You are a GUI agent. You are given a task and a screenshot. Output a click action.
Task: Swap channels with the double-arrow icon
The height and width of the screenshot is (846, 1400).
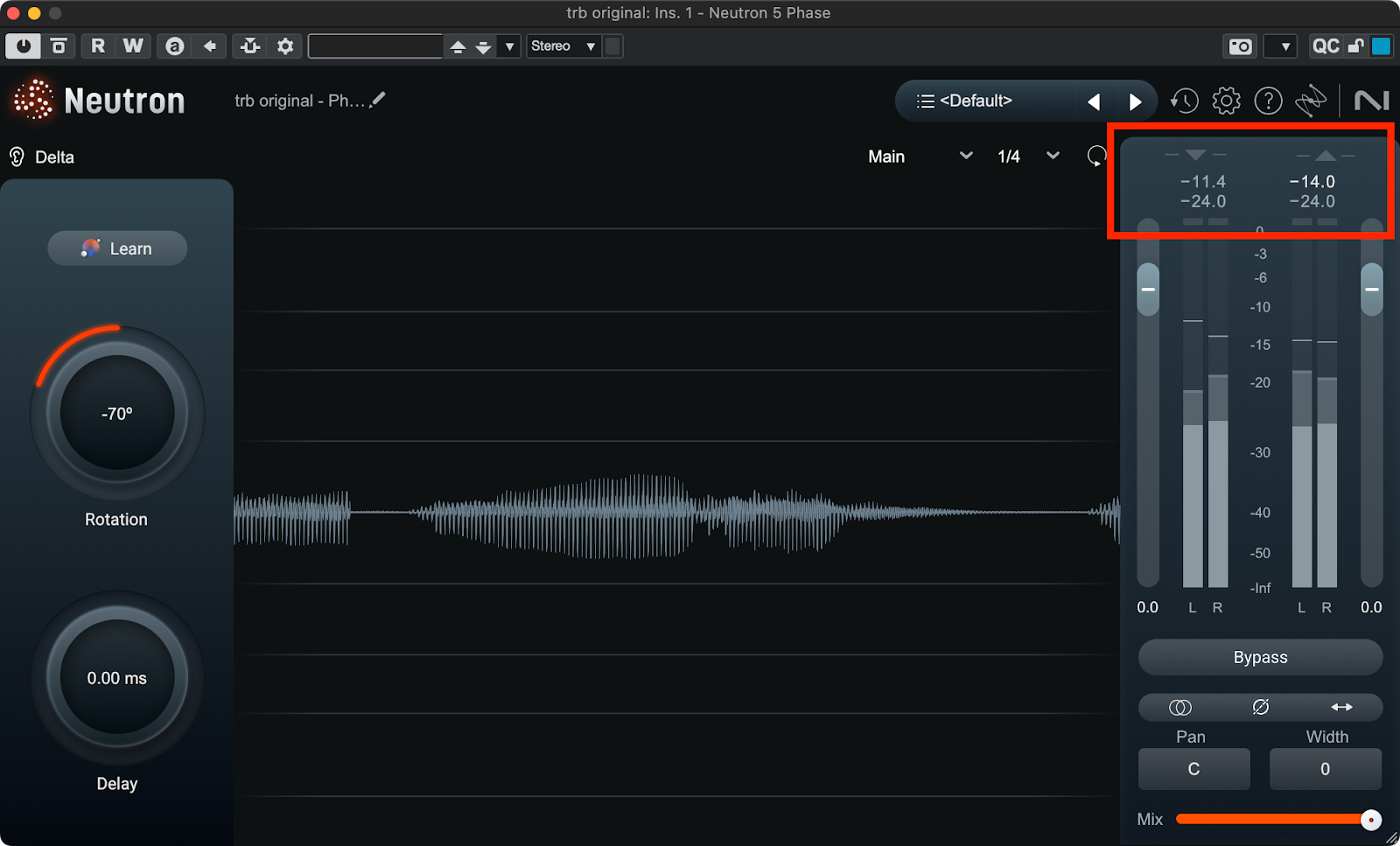point(1341,707)
